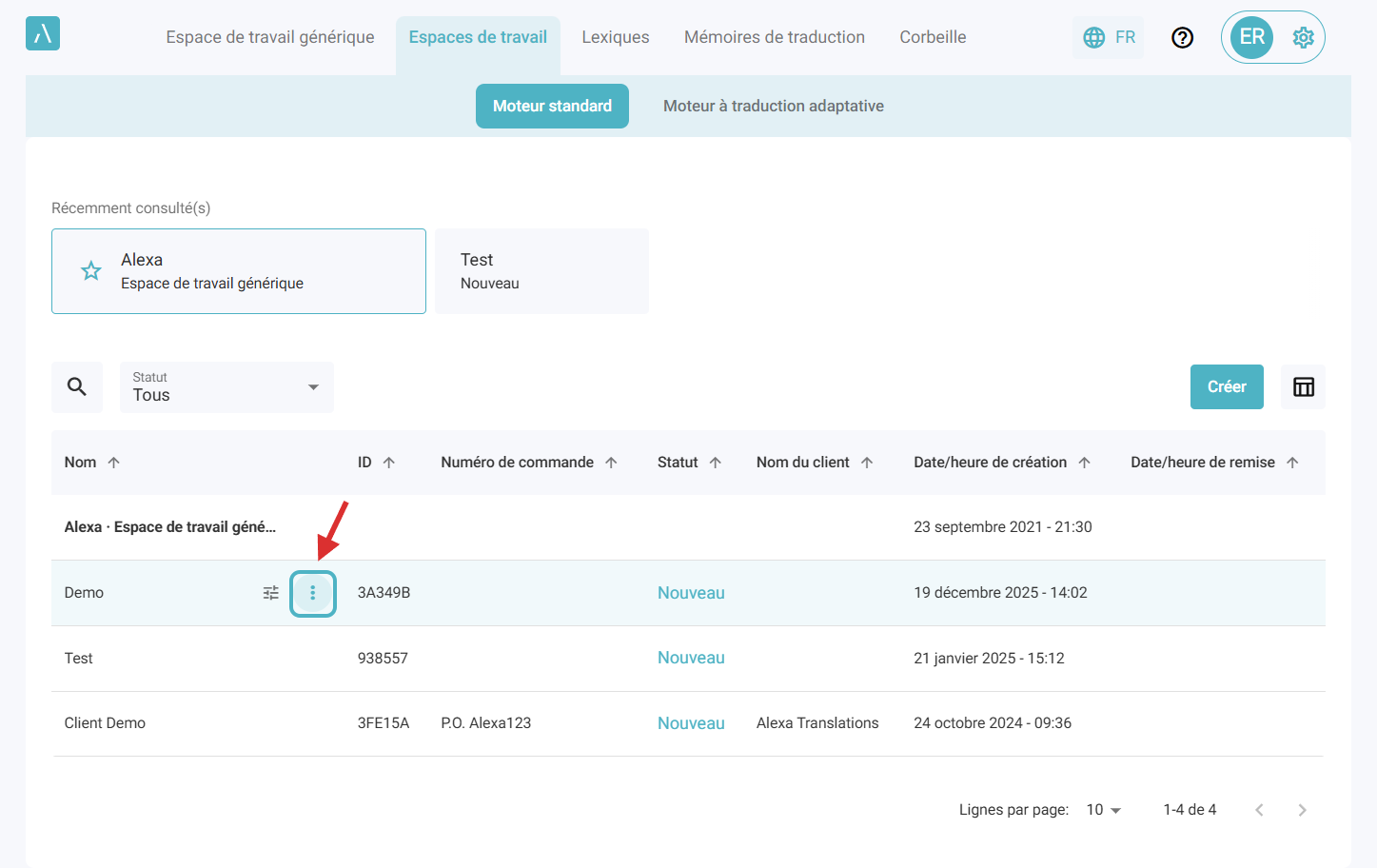Open Mémoires de traduction tab
The height and width of the screenshot is (868, 1377).
775,37
